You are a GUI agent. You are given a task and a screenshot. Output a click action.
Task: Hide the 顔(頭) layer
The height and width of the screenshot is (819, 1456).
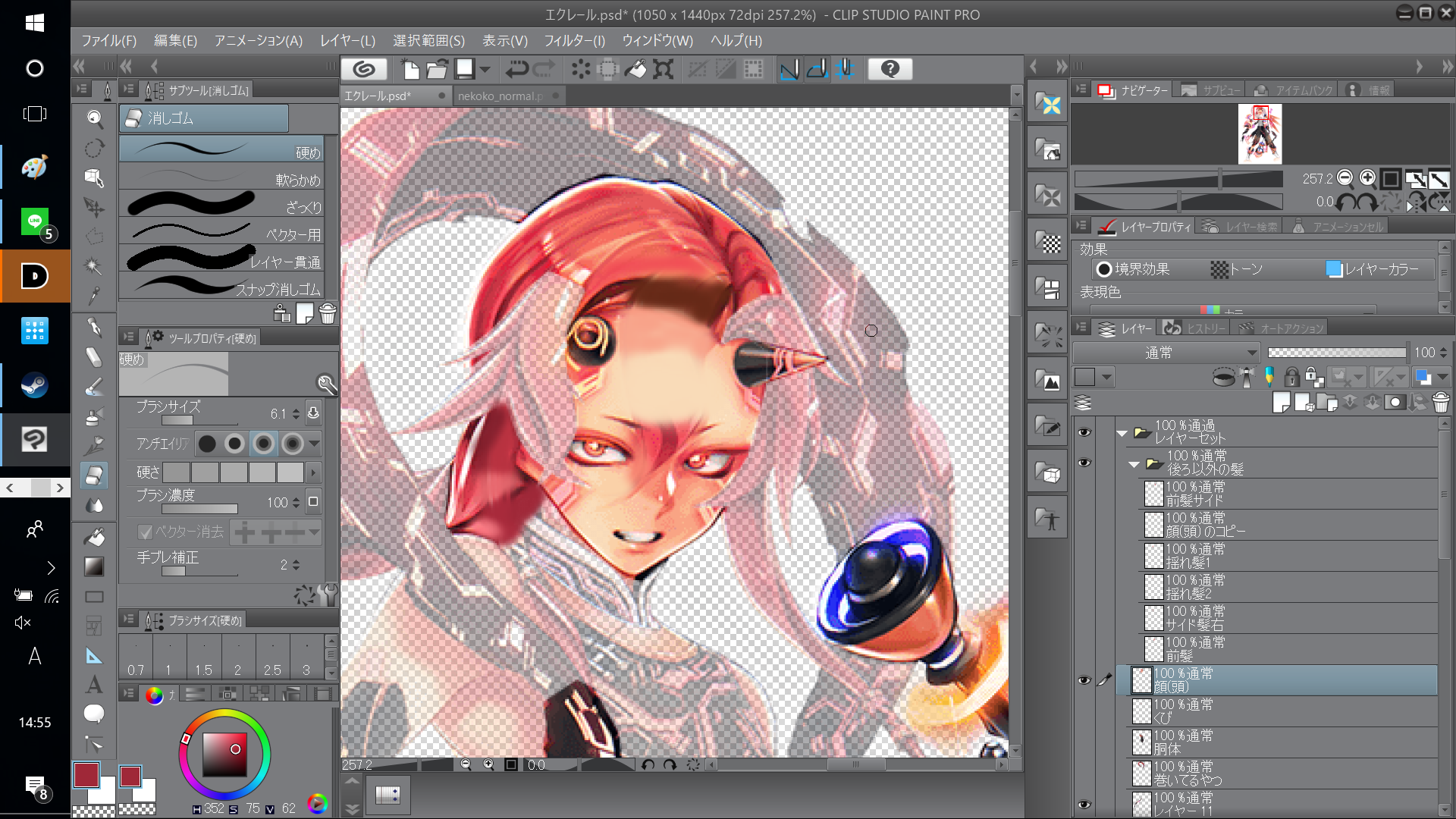1084,680
